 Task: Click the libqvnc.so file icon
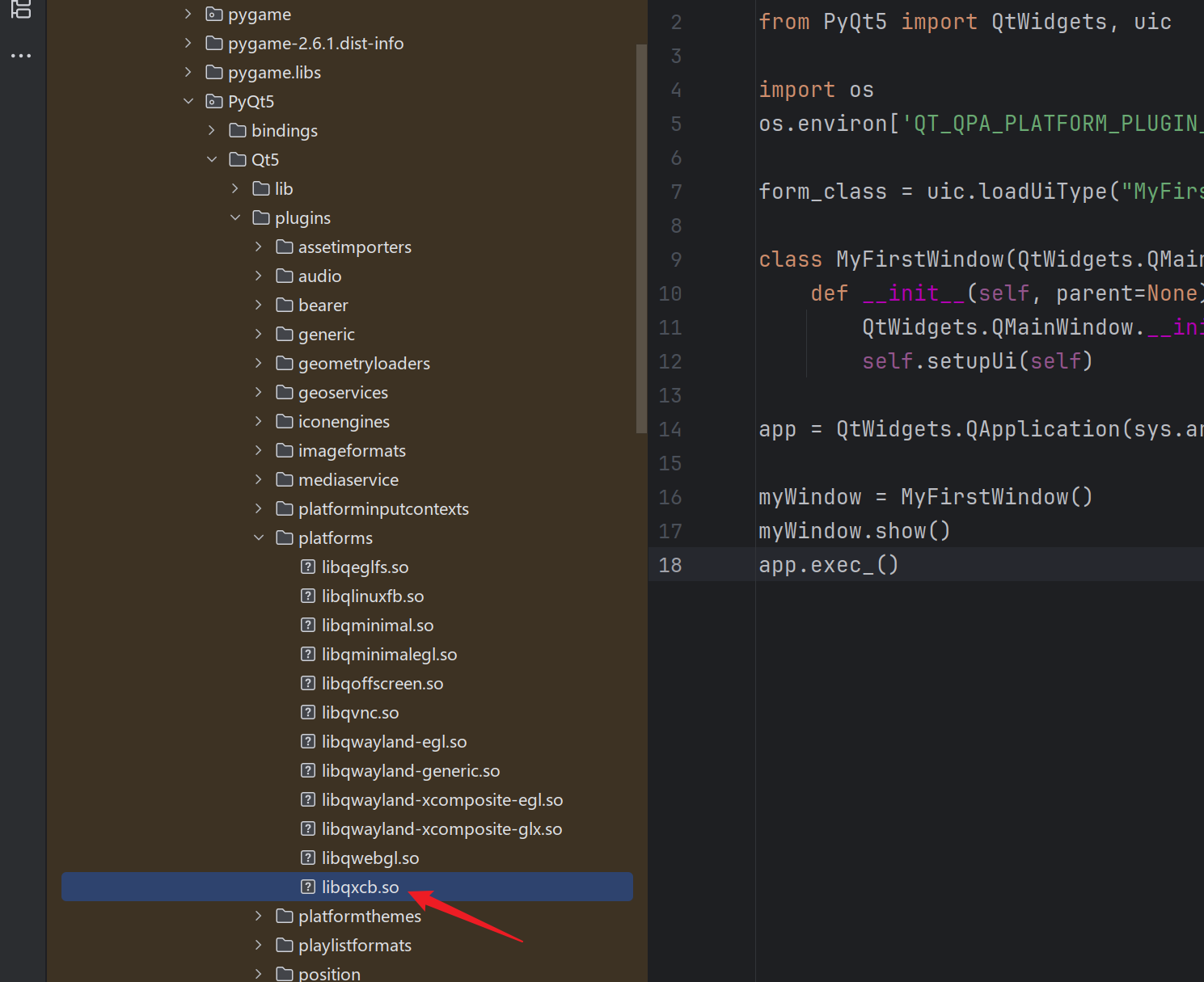(x=308, y=712)
